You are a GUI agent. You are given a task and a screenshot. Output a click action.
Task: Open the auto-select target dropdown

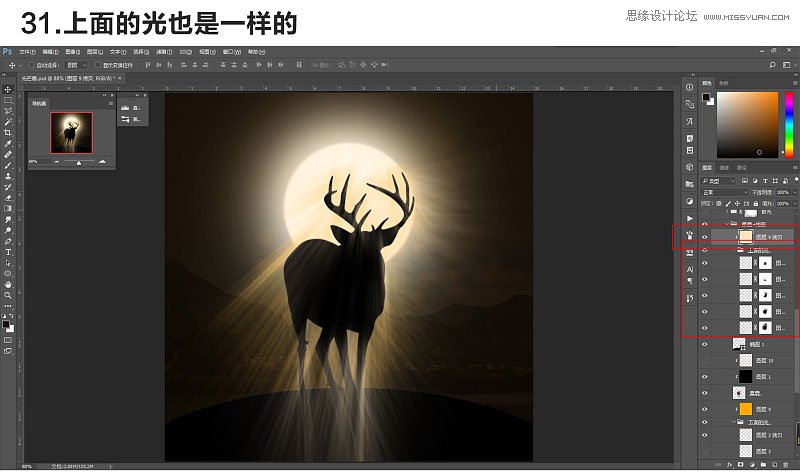tap(77, 65)
